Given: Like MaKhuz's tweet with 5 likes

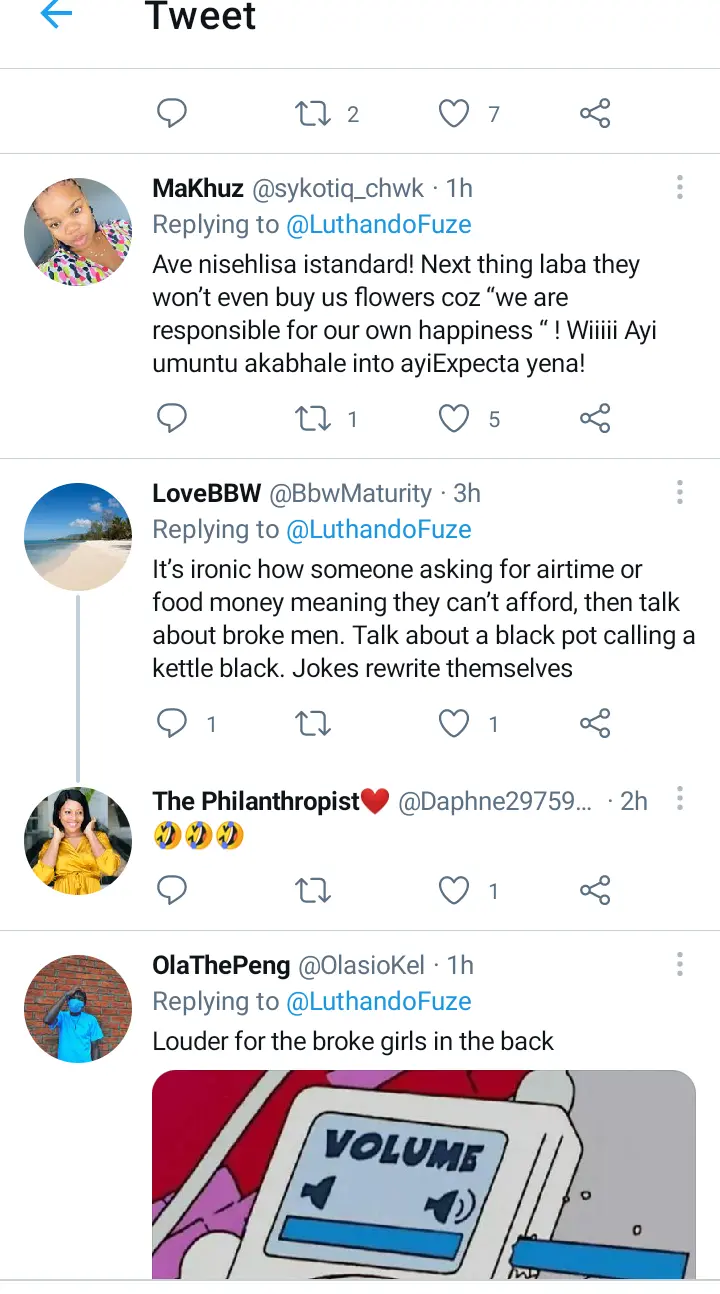Looking at the screenshot, I should click(x=455, y=418).
